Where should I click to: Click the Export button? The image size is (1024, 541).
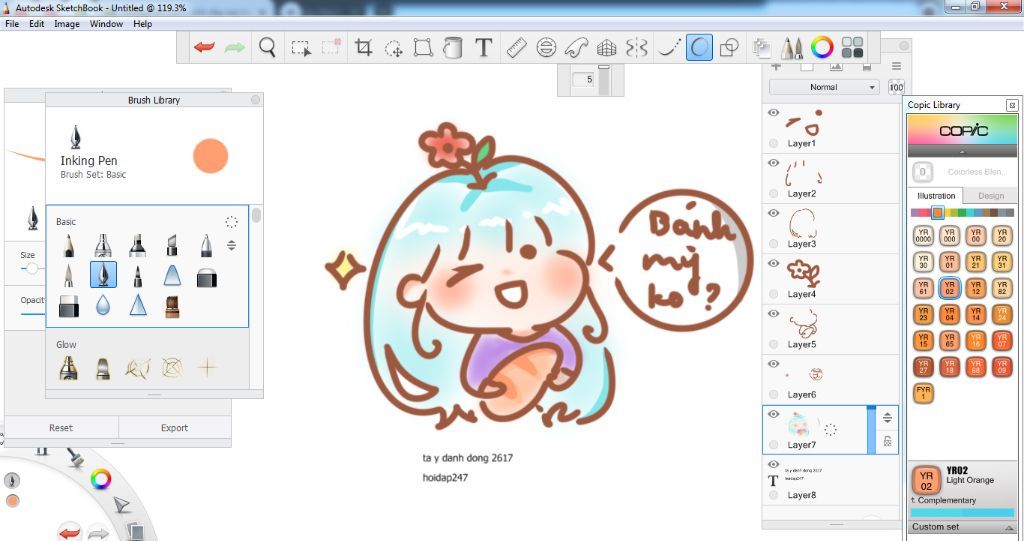174,428
